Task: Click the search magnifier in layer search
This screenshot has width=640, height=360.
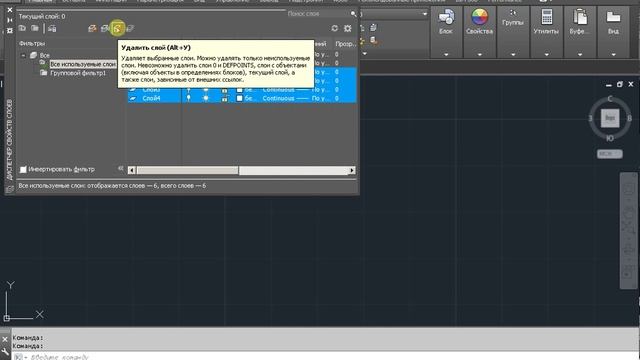Action: [353, 14]
